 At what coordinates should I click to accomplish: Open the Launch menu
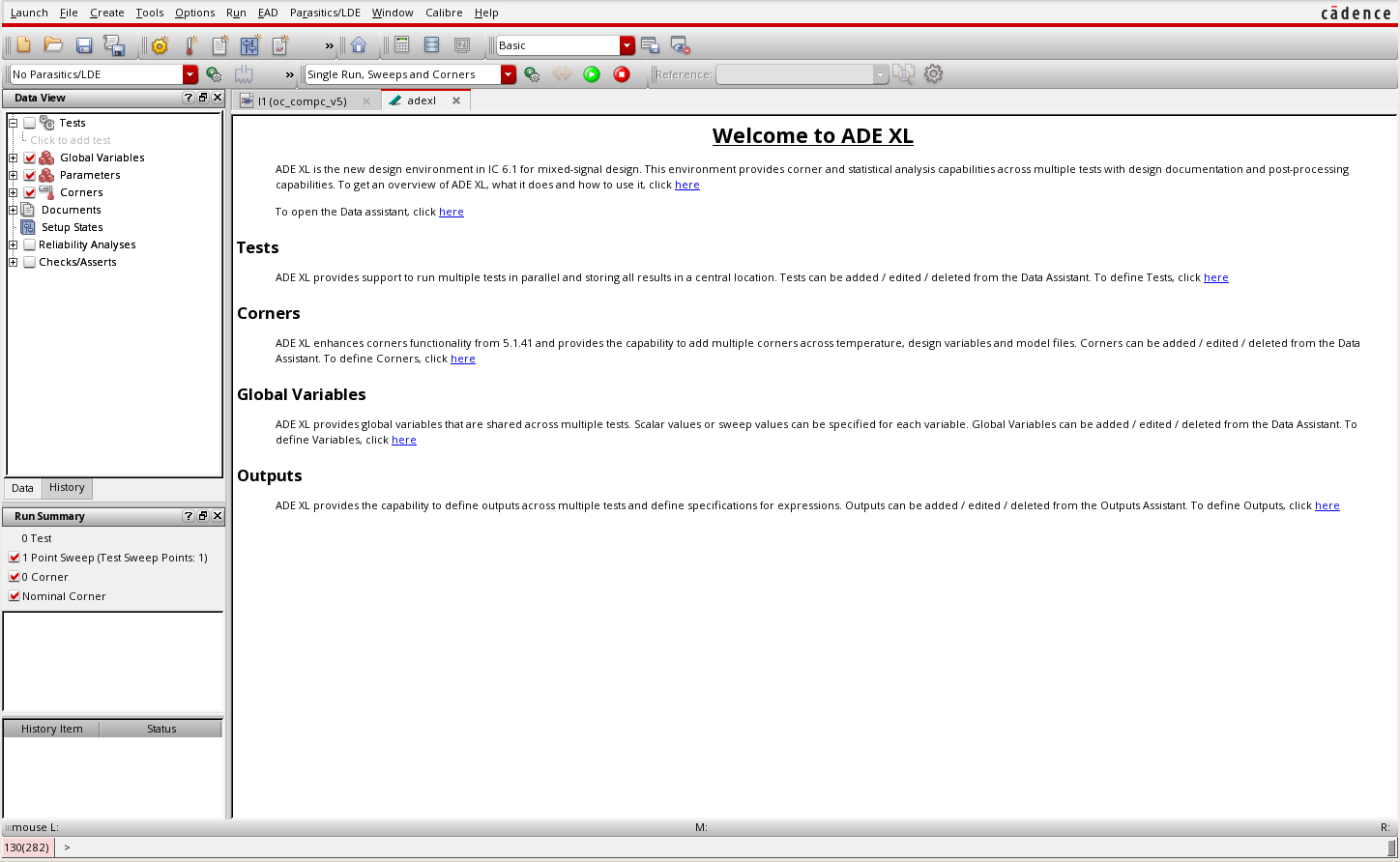point(29,13)
